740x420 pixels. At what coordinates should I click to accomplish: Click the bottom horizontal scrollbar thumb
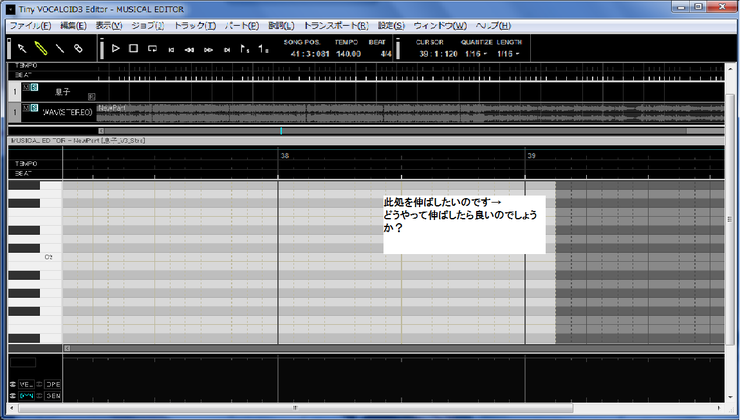click(x=295, y=408)
